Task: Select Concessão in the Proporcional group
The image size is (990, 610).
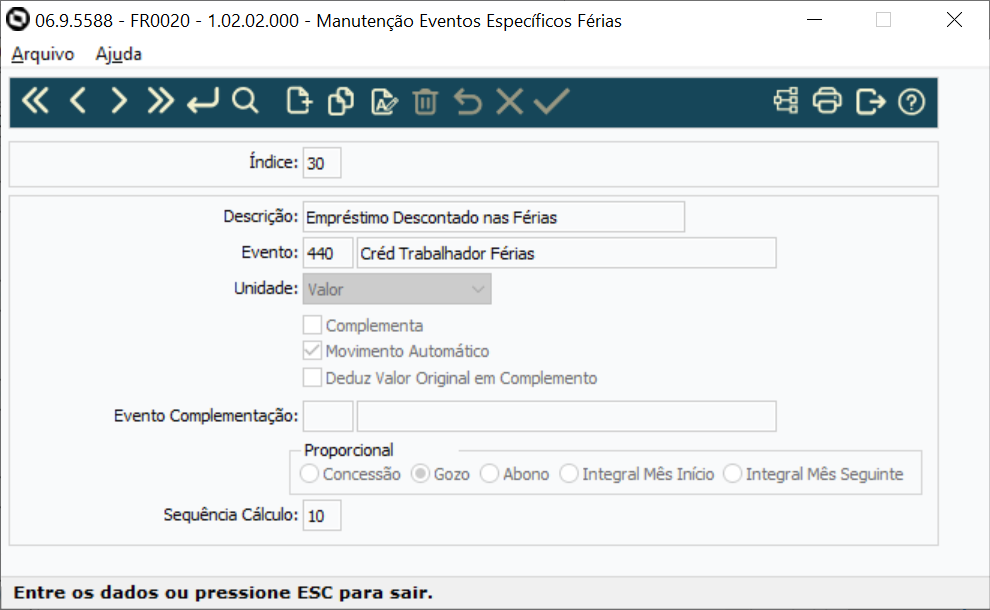Action: click(x=310, y=473)
